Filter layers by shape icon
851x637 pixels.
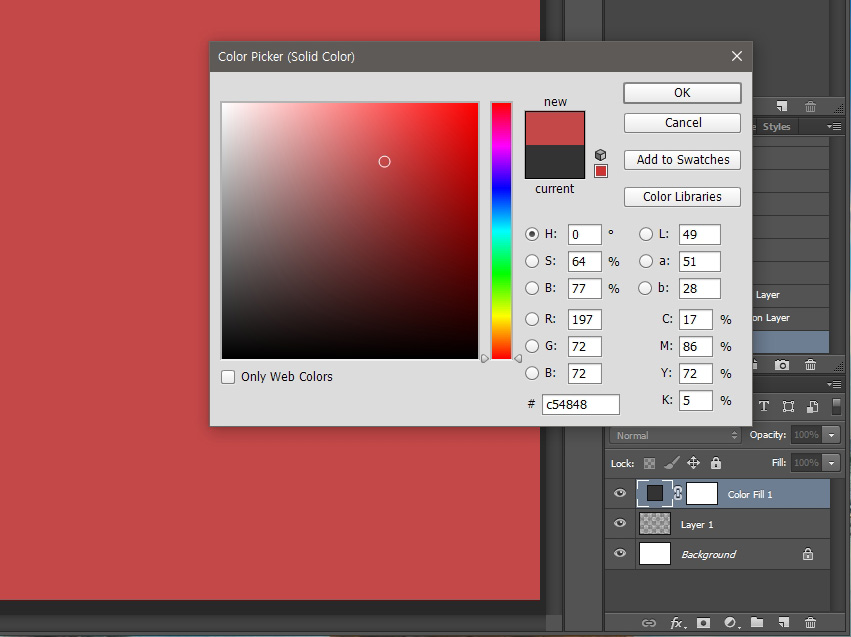click(x=789, y=406)
